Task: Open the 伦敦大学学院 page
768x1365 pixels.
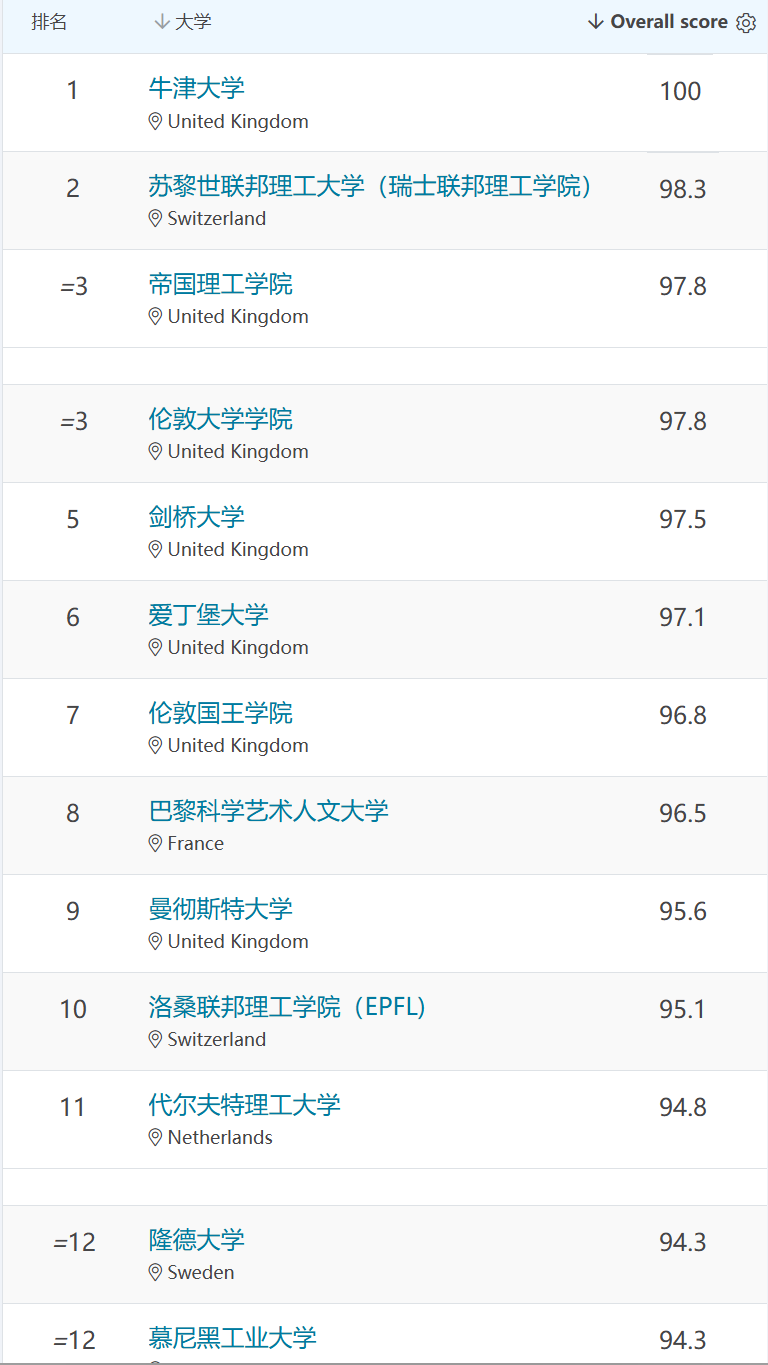Action: [220, 420]
